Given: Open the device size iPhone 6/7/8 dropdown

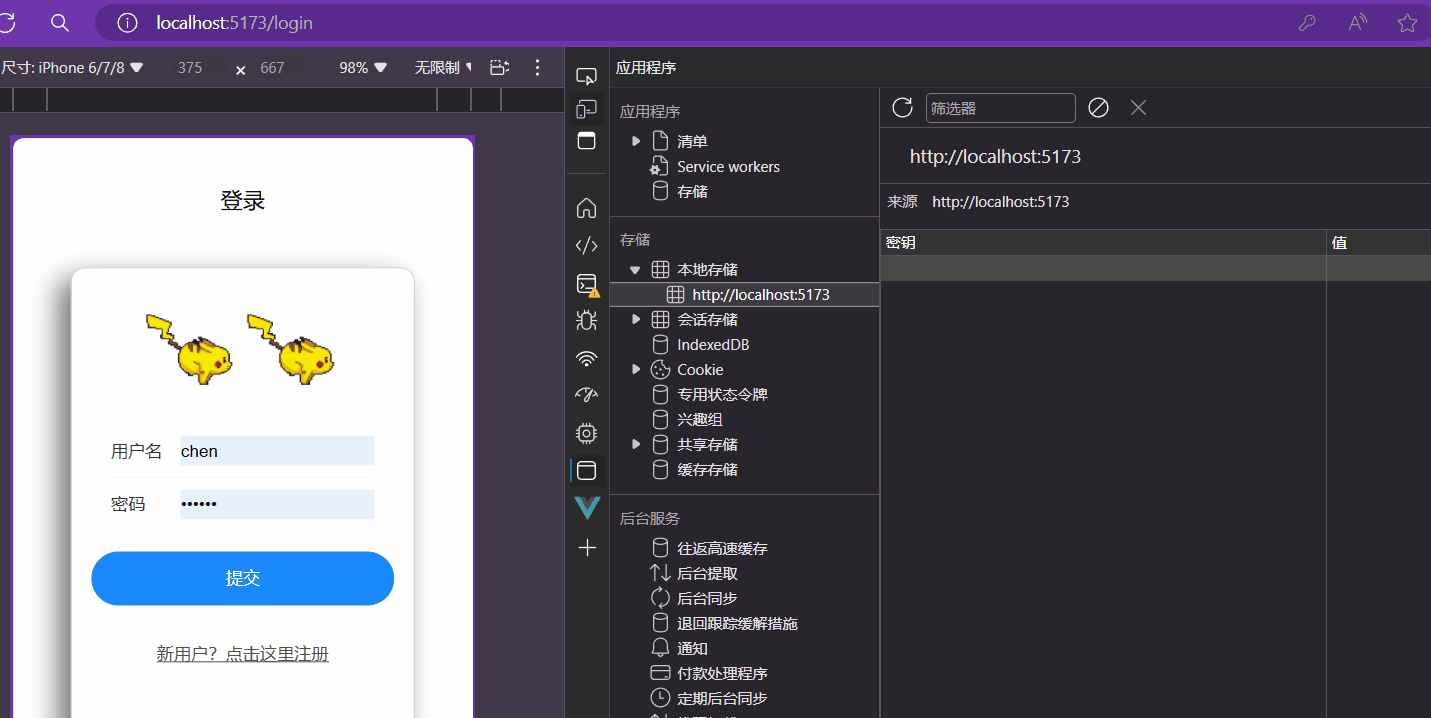Looking at the screenshot, I should coord(73,68).
